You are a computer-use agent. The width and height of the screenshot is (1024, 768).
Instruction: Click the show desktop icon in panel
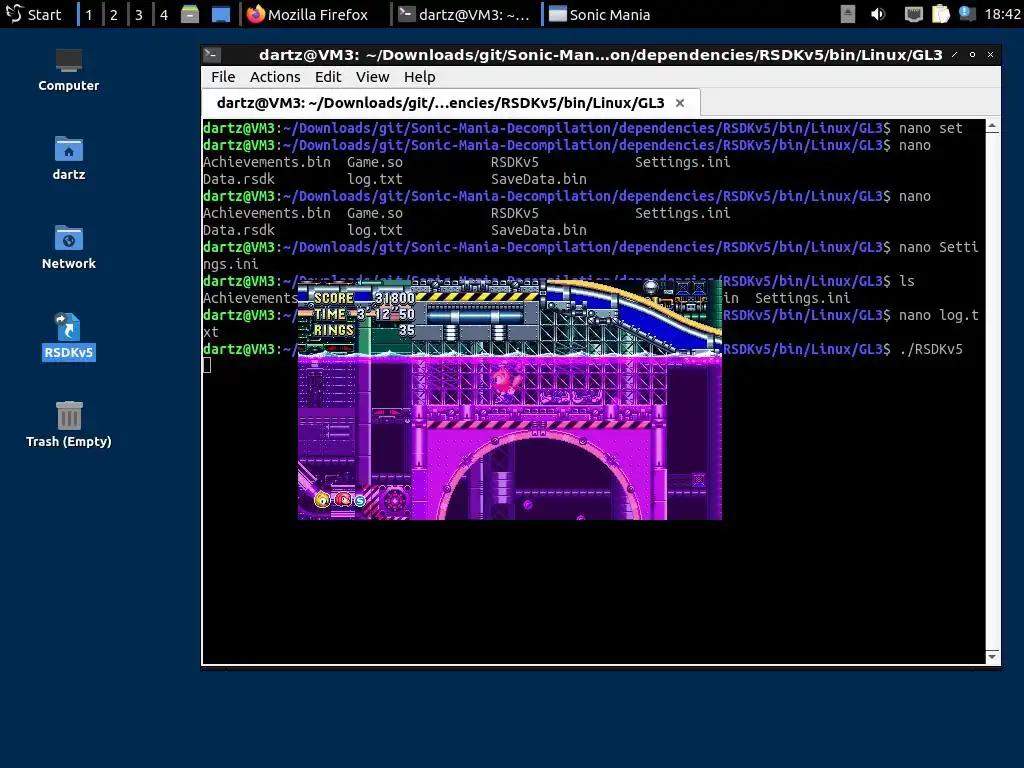point(221,14)
